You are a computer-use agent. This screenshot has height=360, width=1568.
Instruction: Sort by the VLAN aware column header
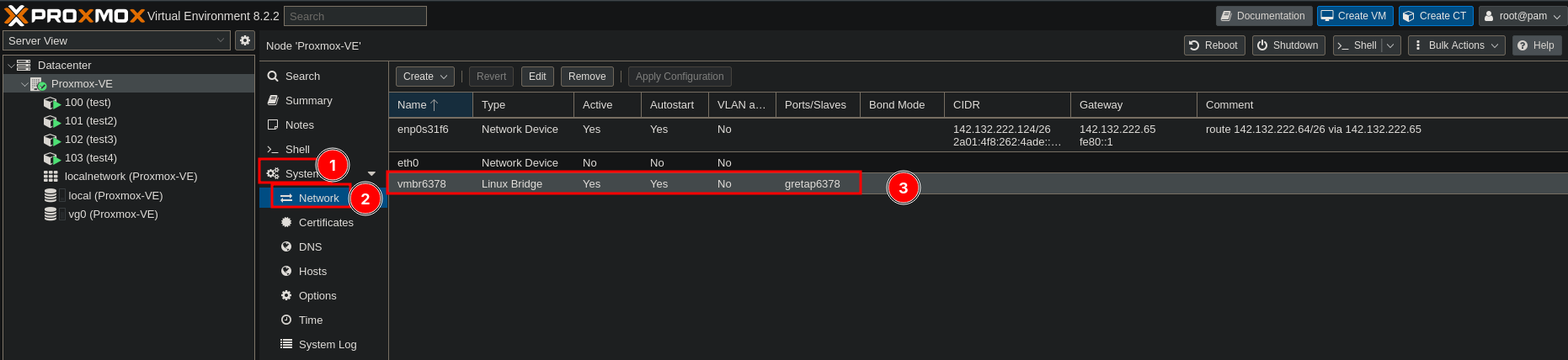point(742,105)
